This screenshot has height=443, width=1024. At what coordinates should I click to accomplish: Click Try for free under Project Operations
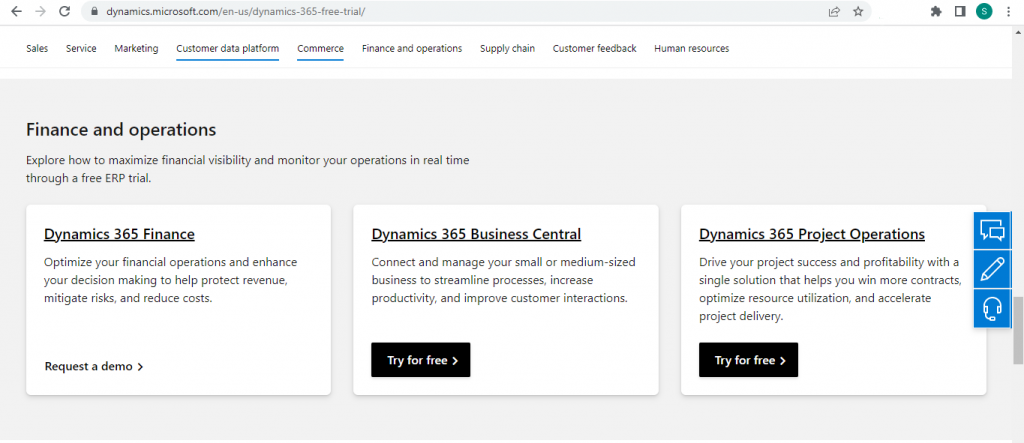[748, 360]
